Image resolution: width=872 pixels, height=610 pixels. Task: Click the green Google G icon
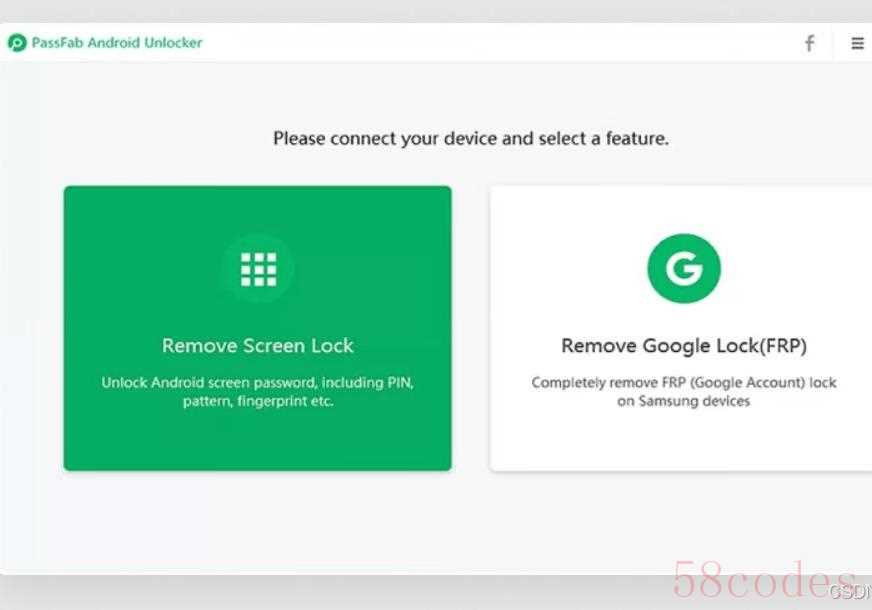[683, 269]
